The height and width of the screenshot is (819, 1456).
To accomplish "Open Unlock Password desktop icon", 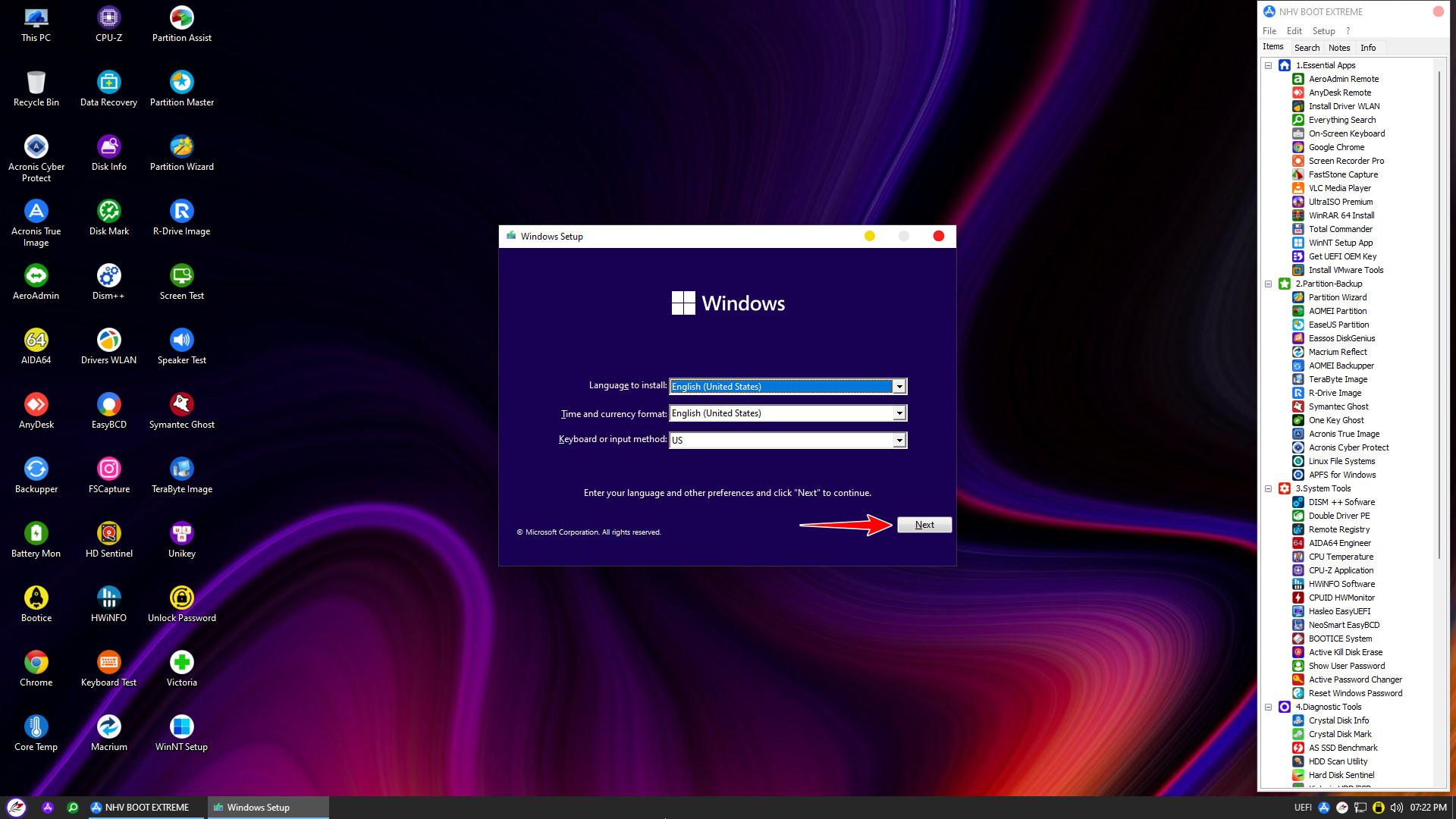I will pos(181,598).
